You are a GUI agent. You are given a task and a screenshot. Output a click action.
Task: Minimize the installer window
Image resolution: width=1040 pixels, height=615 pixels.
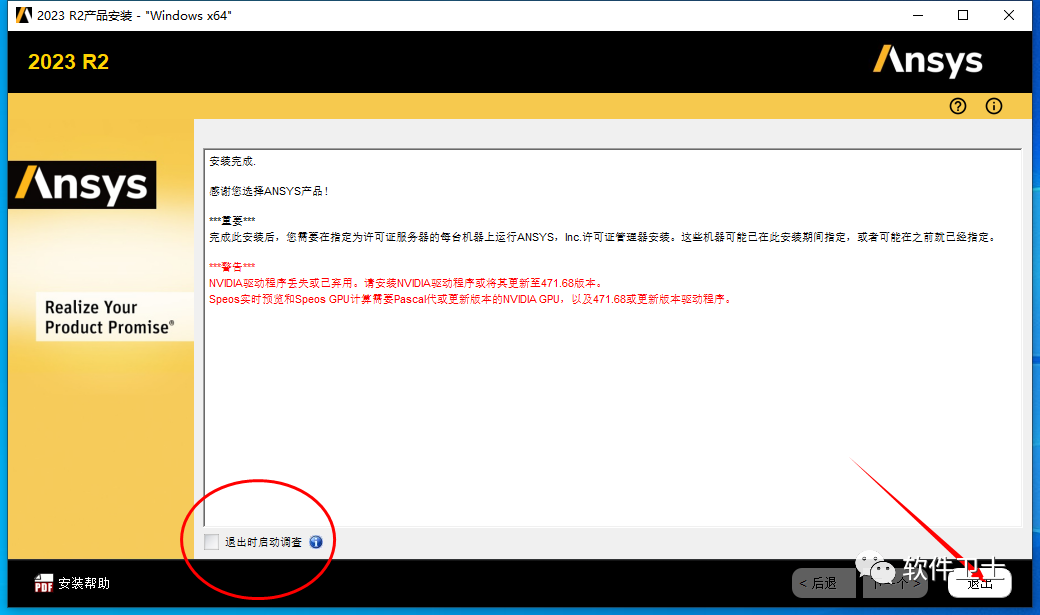[x=918, y=15]
